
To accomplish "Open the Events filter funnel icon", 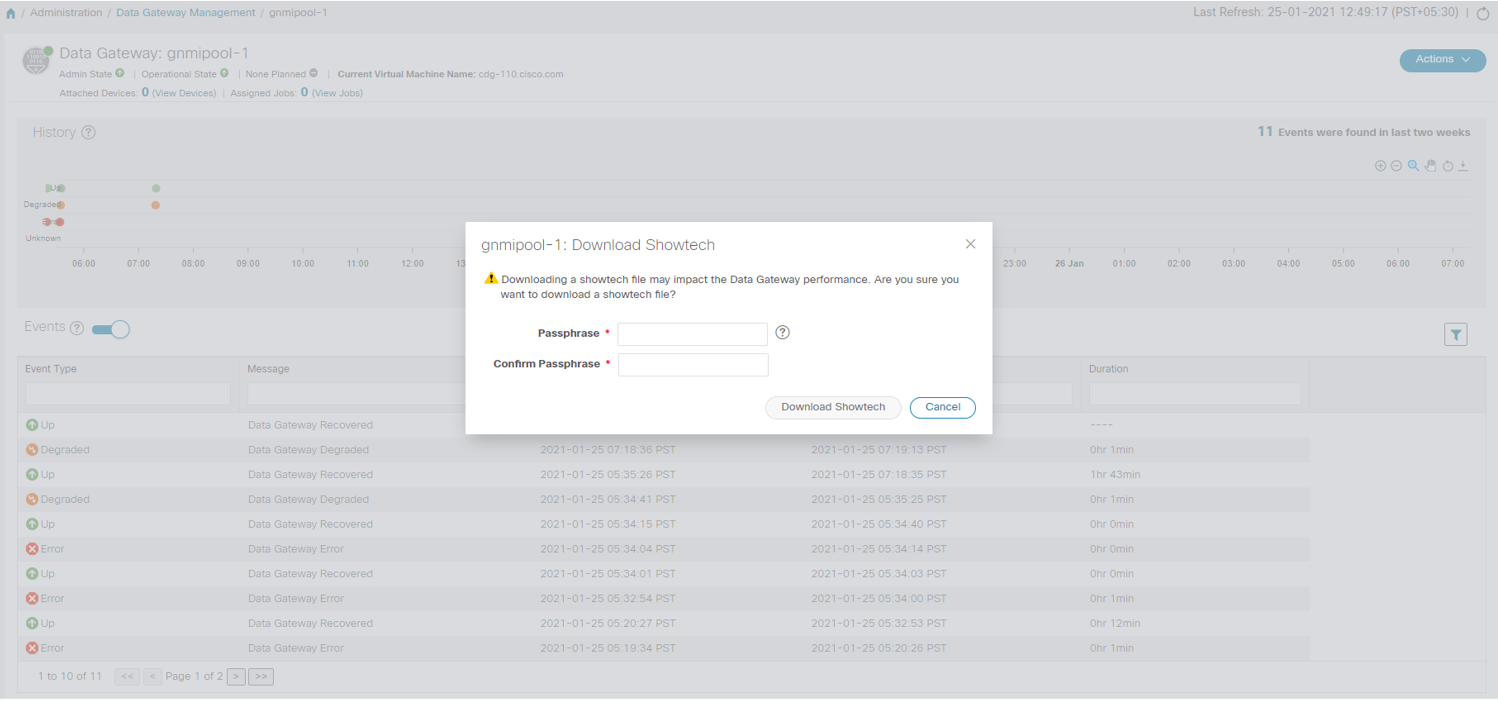I will (x=1455, y=335).
